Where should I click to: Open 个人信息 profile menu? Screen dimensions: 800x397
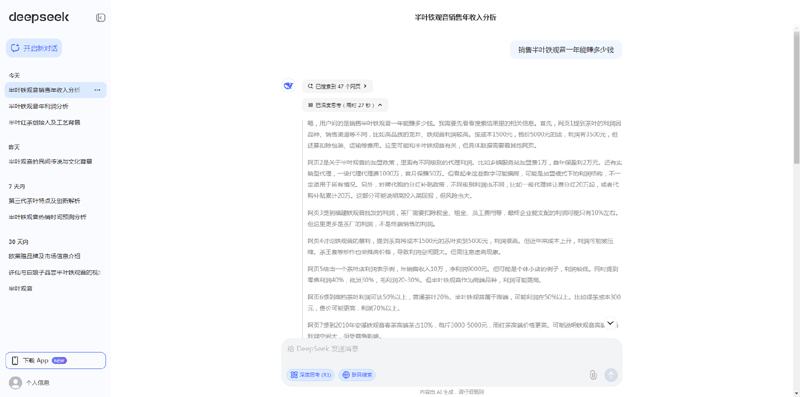38,383
